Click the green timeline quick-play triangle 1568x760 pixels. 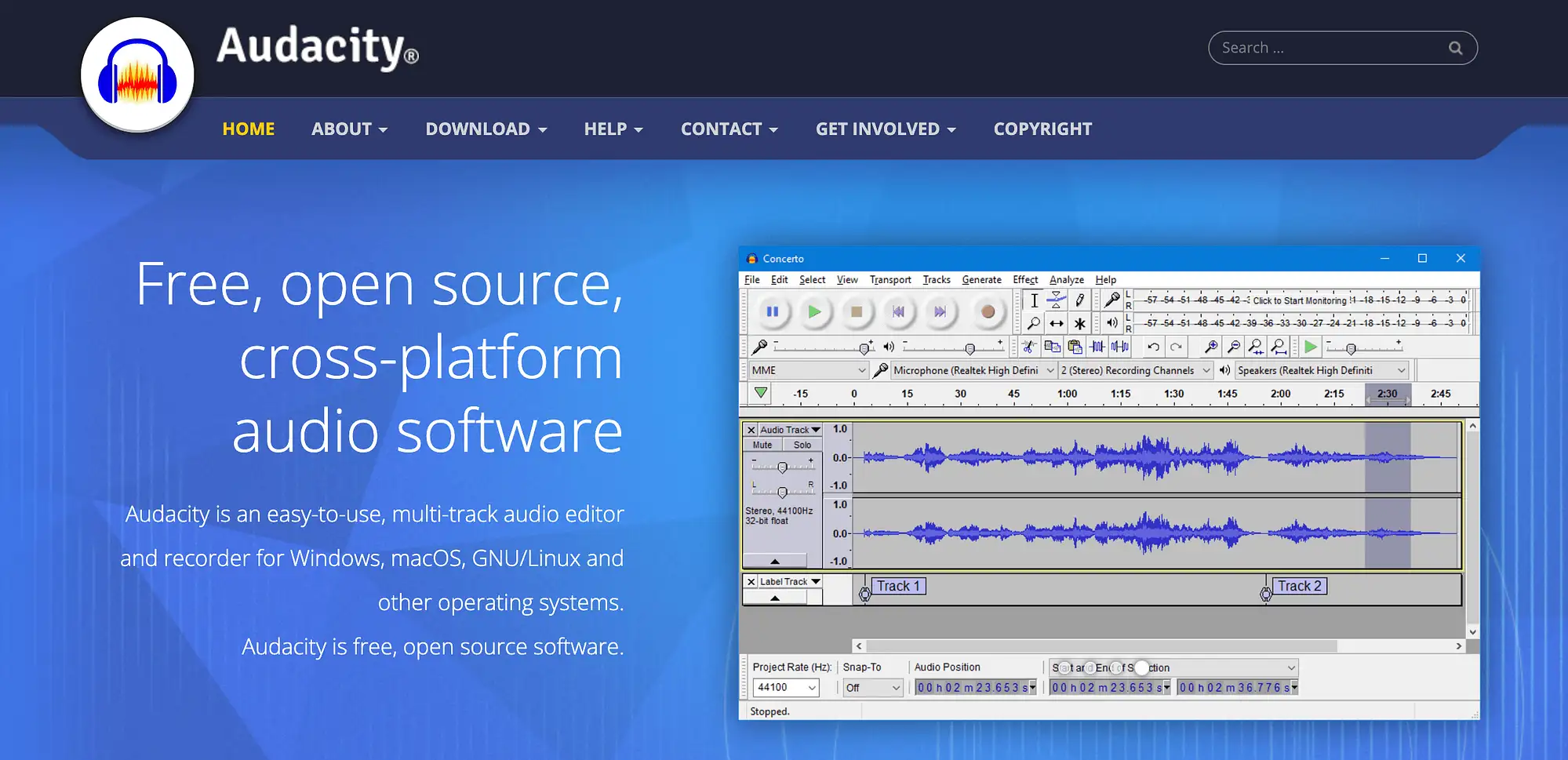[761, 393]
